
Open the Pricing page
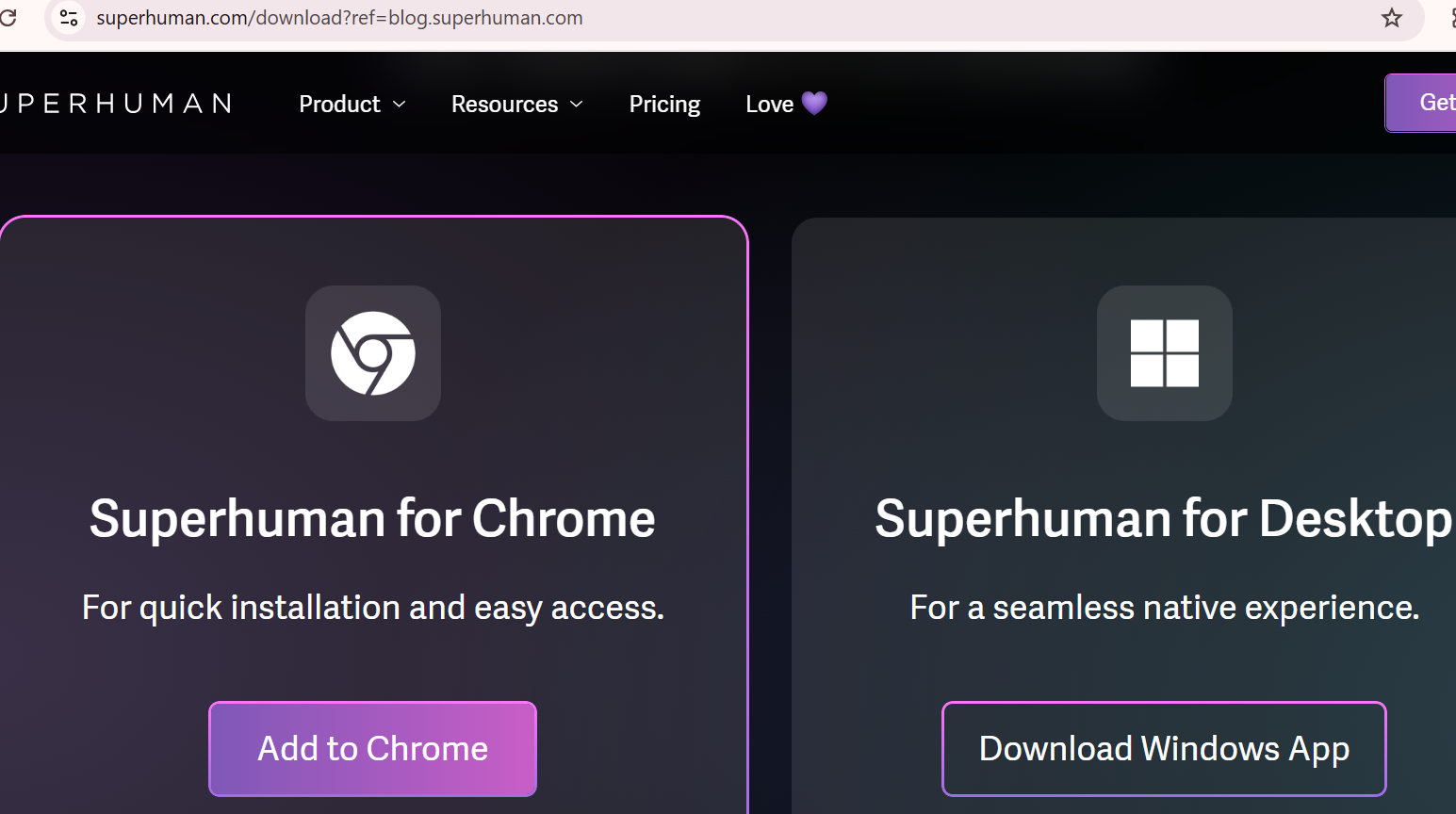tap(664, 104)
